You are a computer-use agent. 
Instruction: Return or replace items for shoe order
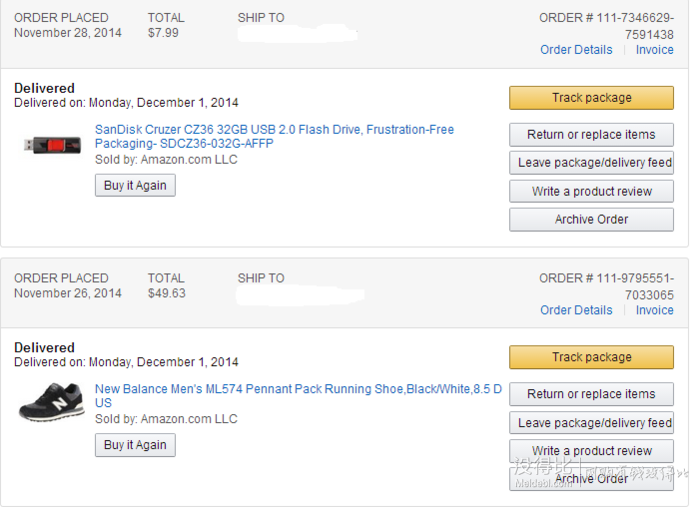coord(591,394)
